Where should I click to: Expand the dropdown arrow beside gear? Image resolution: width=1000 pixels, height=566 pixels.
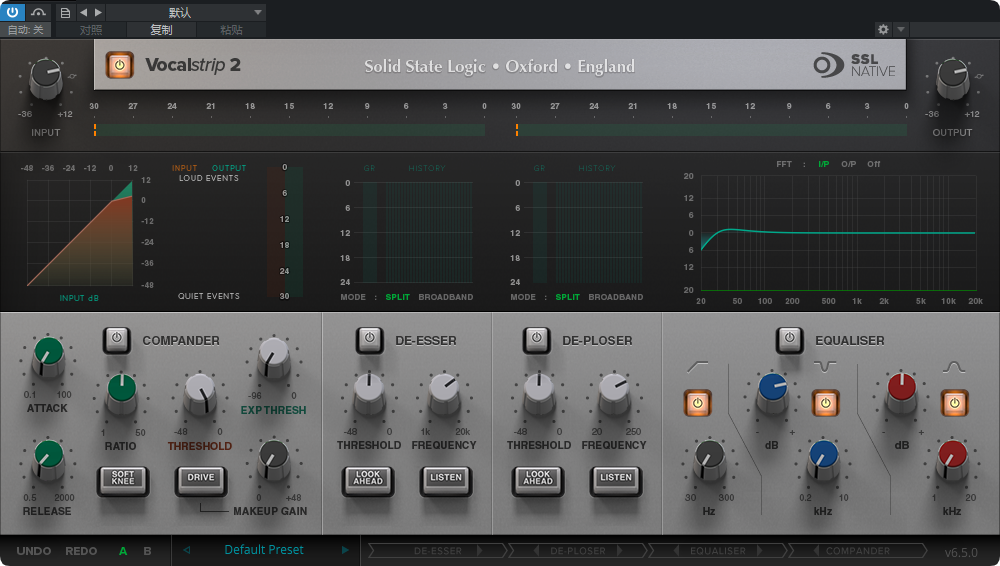(901, 29)
